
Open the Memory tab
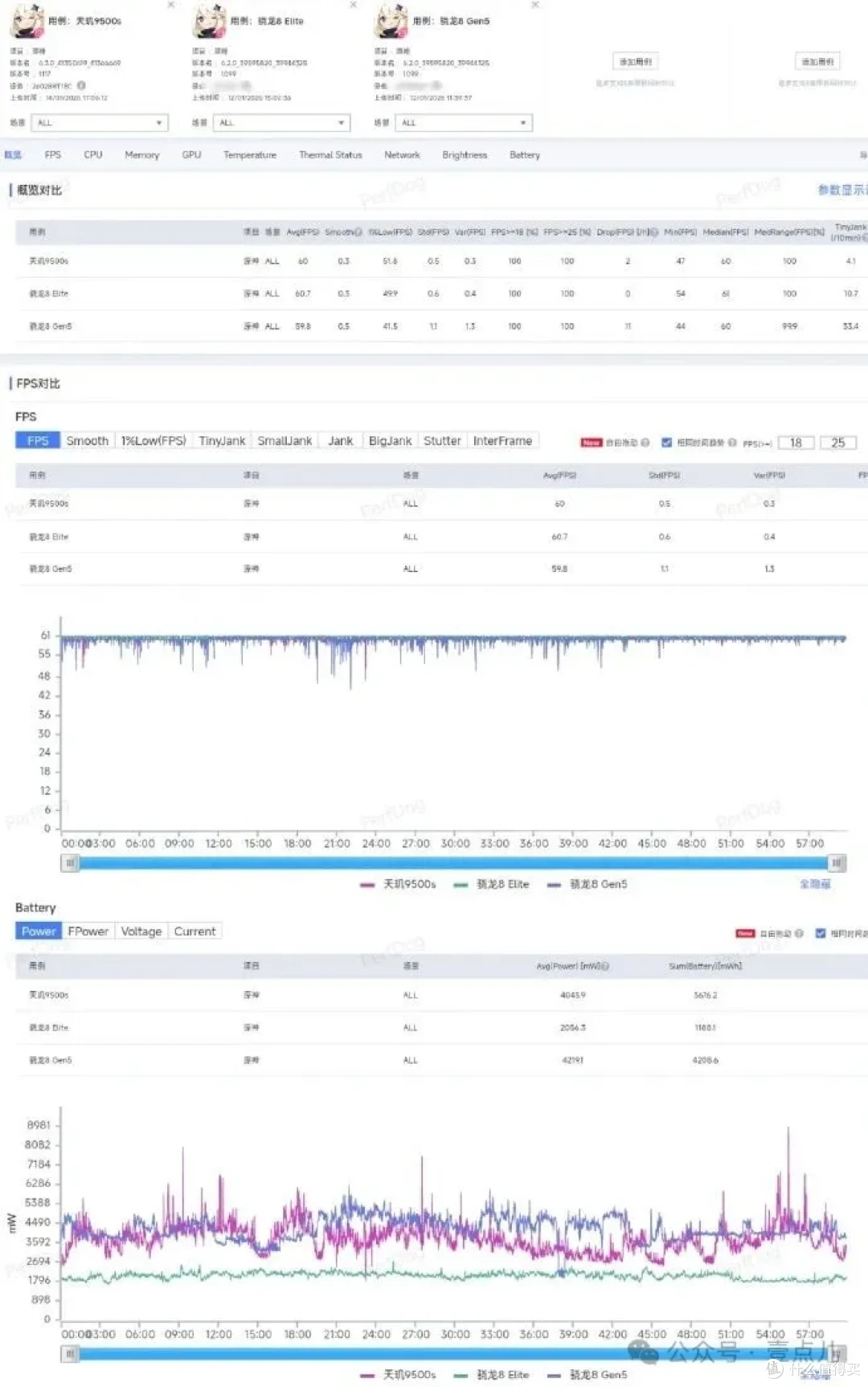pos(142,155)
